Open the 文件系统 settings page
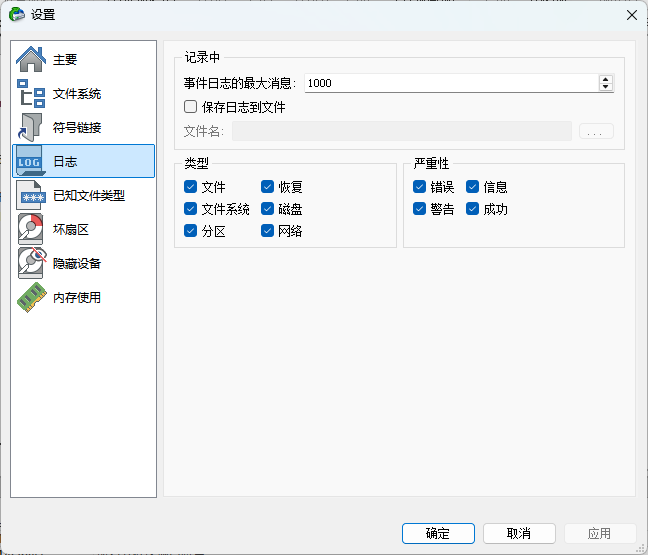Viewport: 648px width, 555px height. point(83,93)
